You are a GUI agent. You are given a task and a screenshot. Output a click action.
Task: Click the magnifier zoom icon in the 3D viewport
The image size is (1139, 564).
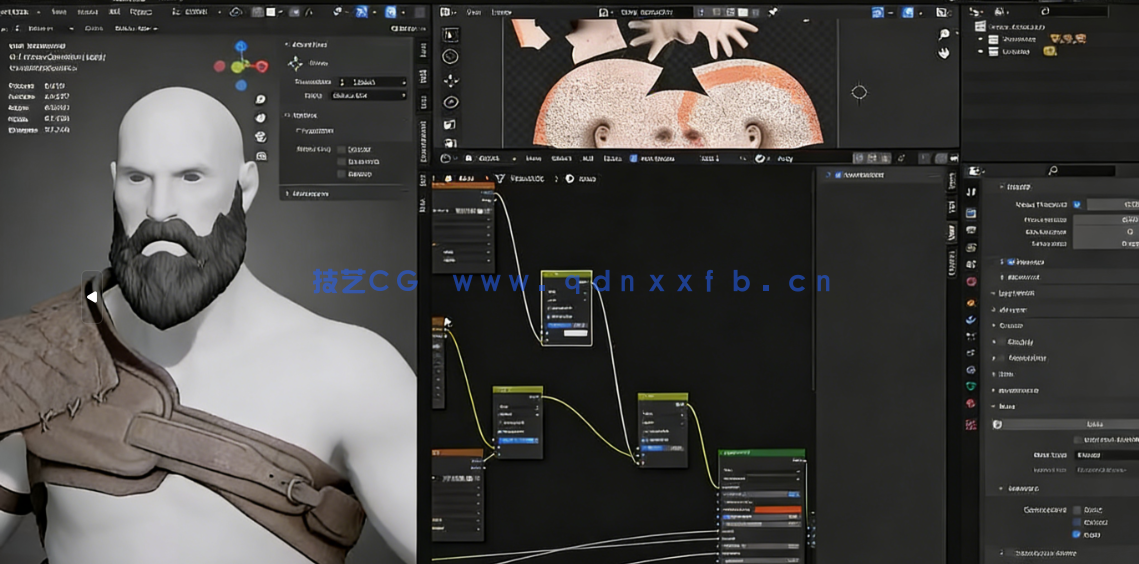pos(260,100)
